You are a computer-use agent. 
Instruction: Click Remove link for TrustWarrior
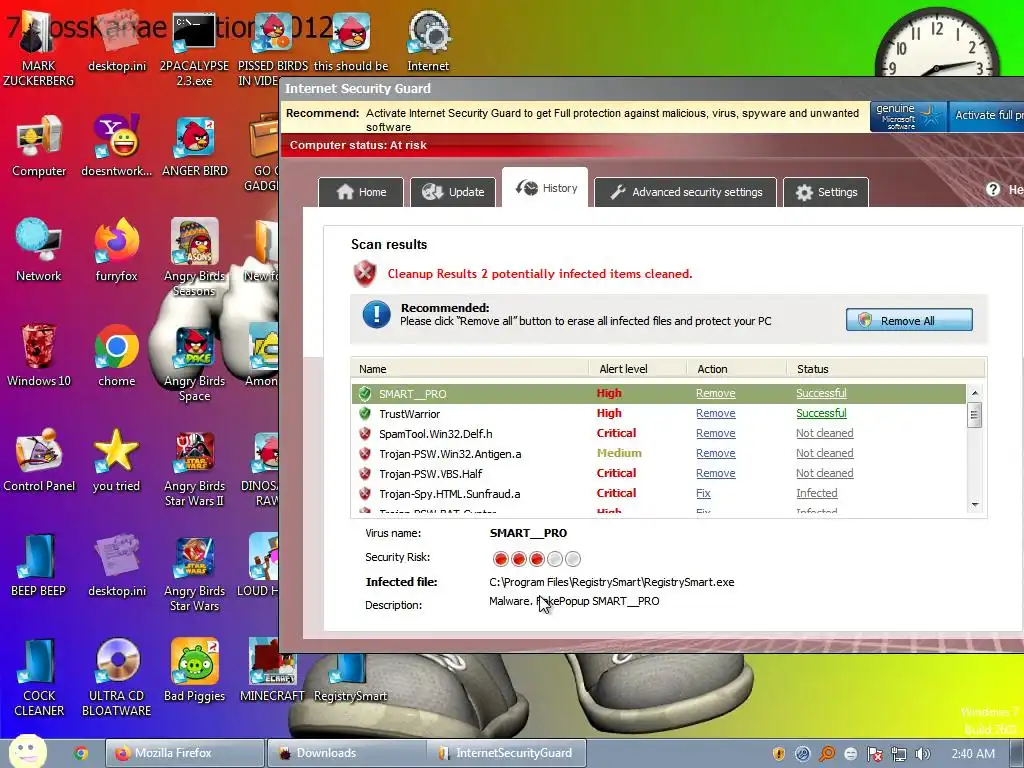715,413
